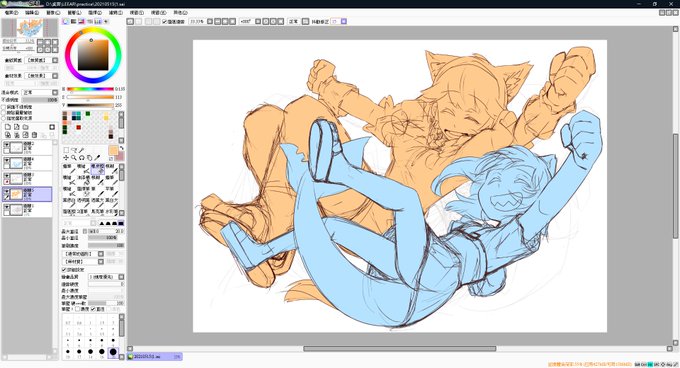Rotate canvas clockwise with toolbar button
This screenshot has height=368, width=680.
pos(273,21)
